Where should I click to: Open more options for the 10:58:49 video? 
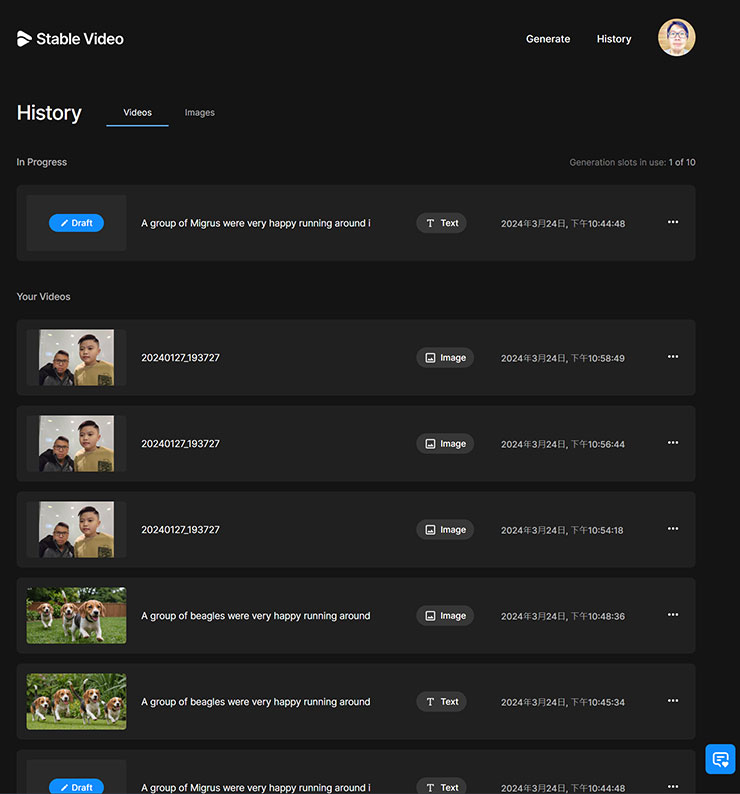[673, 357]
